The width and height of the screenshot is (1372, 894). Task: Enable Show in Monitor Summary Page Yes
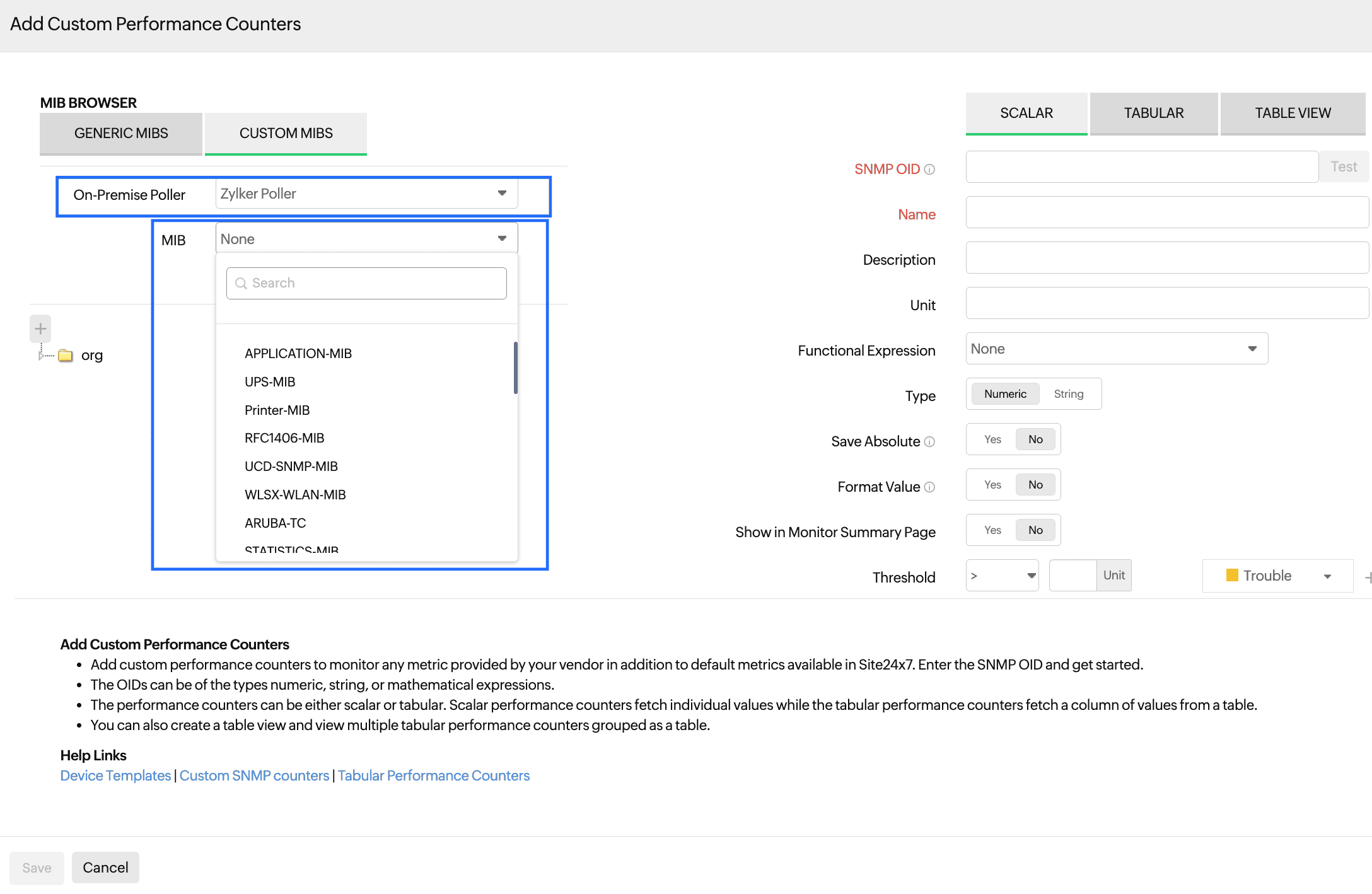click(992, 530)
